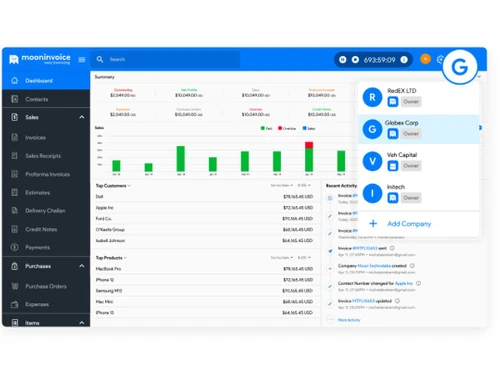Click More Activity link

click(x=349, y=320)
